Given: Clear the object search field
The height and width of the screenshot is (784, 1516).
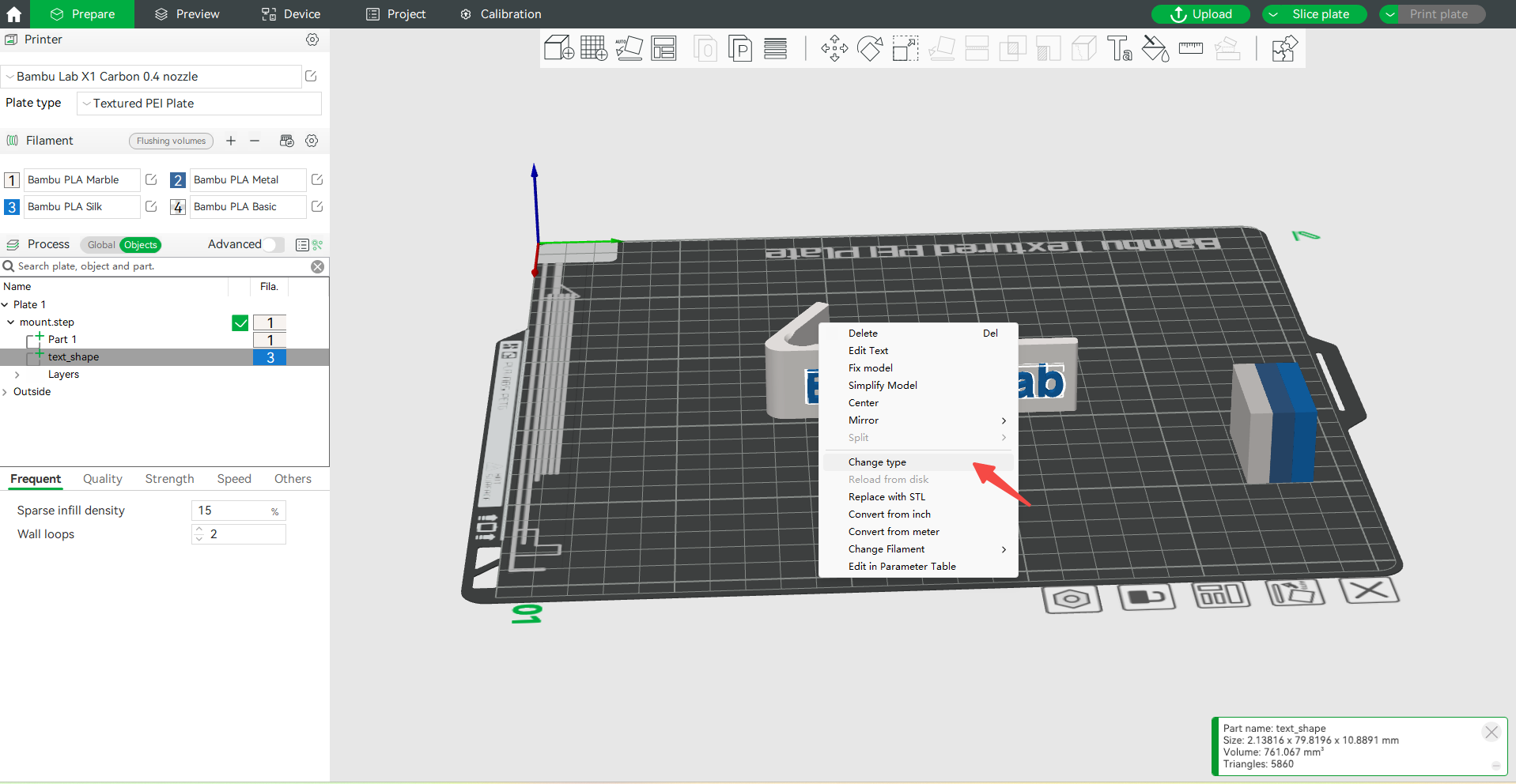Looking at the screenshot, I should (317, 266).
